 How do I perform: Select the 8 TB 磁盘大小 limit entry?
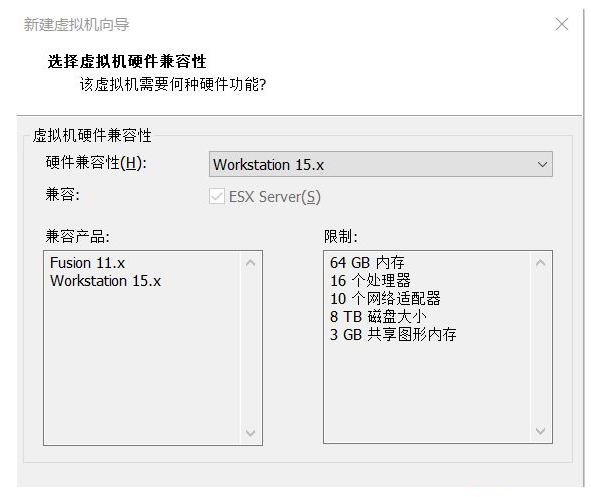(x=378, y=317)
